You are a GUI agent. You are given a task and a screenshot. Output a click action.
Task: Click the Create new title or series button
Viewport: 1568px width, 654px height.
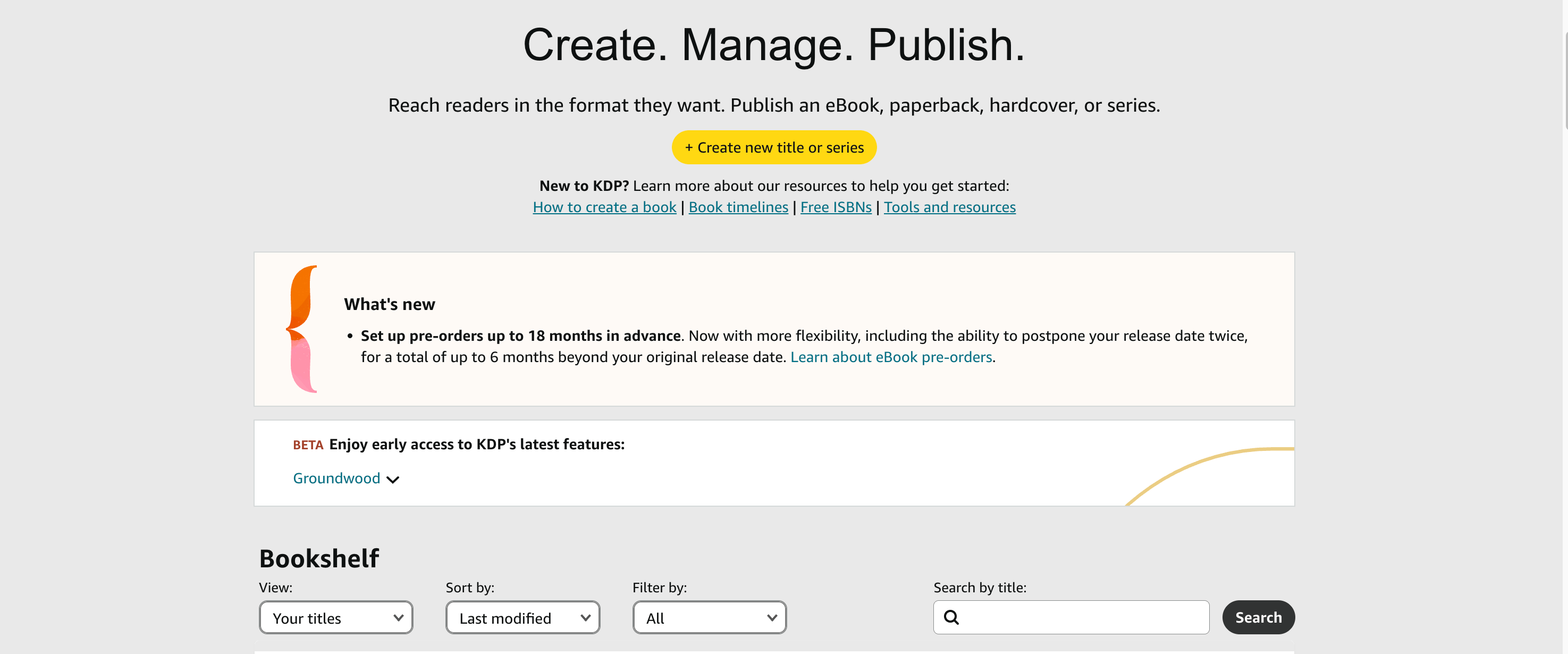774,147
